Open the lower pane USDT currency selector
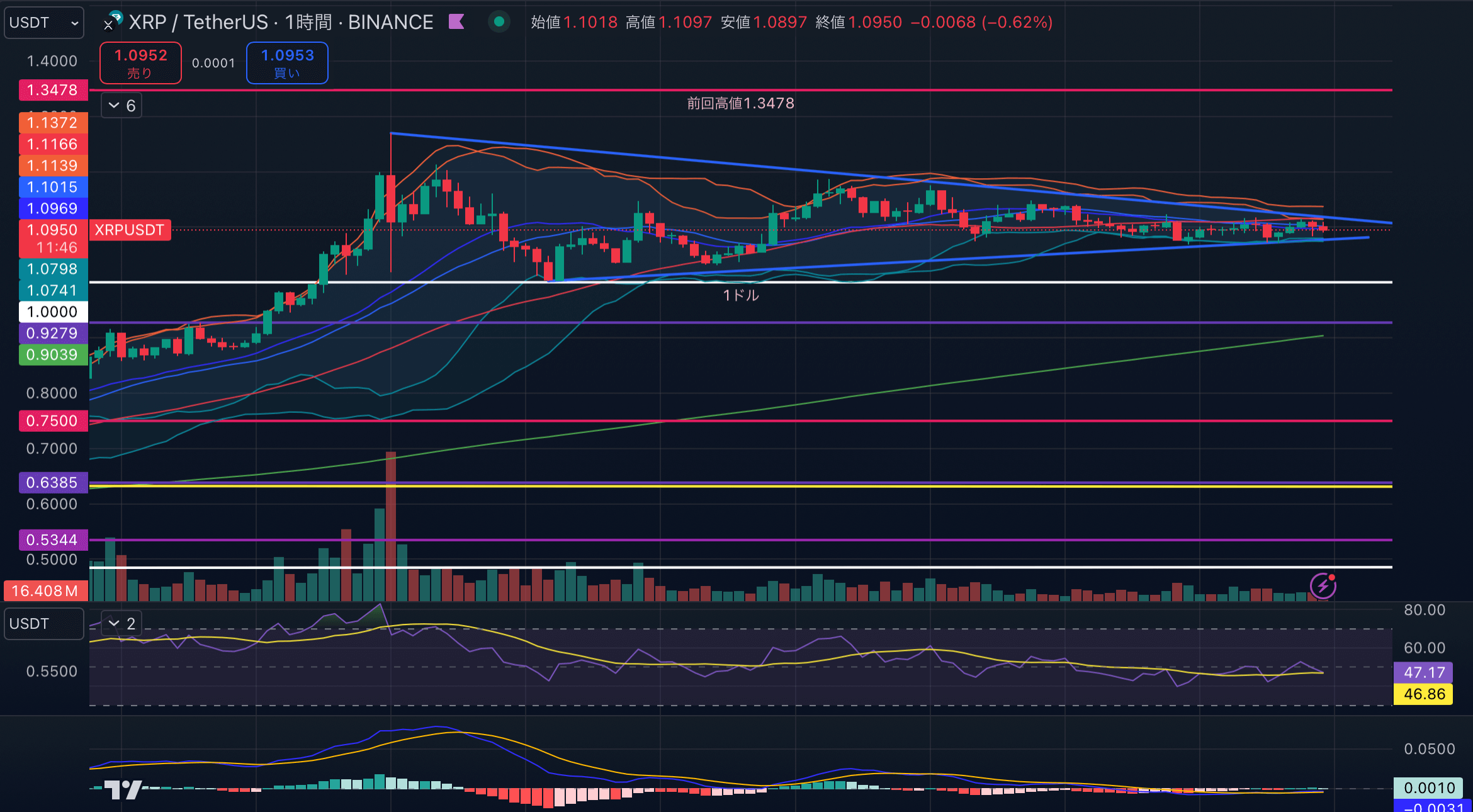The height and width of the screenshot is (812, 1473). click(x=44, y=624)
